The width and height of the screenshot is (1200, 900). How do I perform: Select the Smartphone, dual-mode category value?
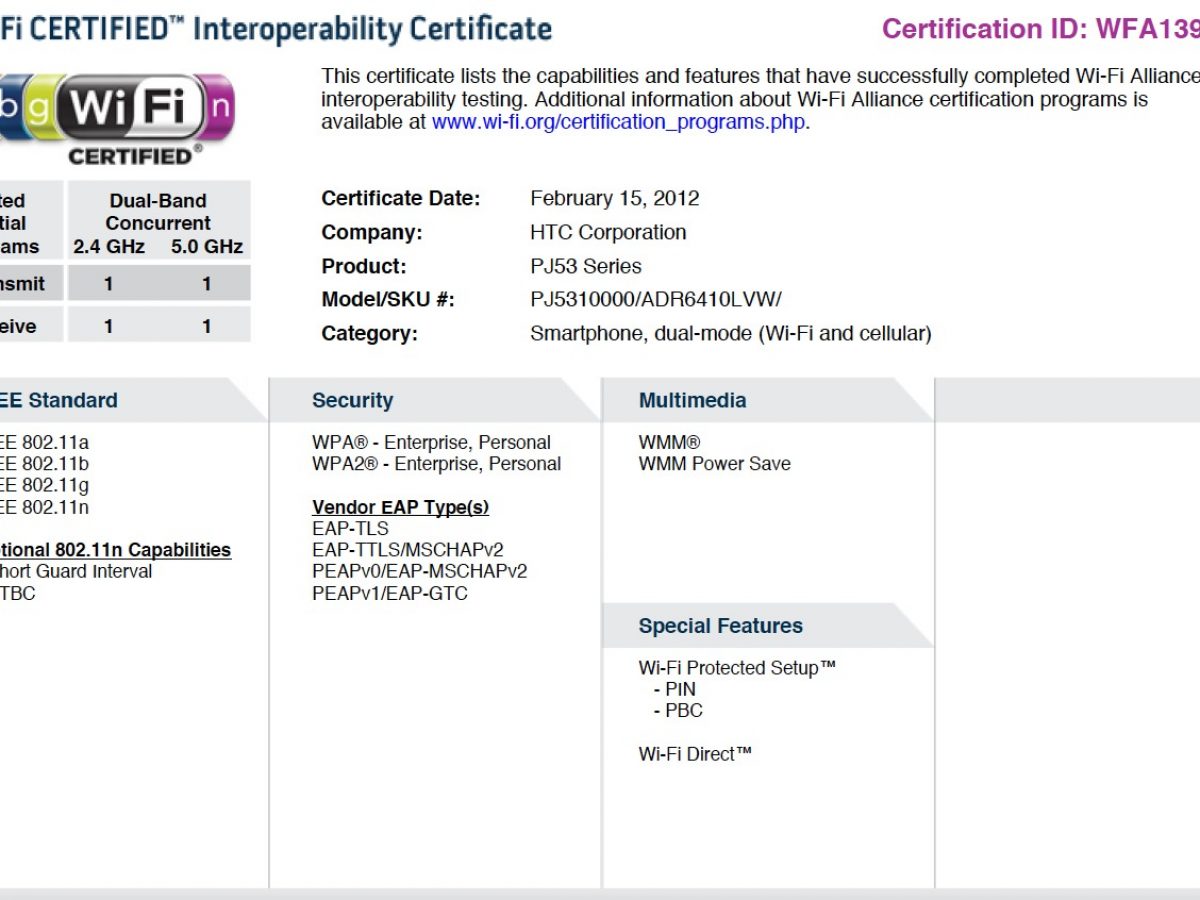pos(730,334)
